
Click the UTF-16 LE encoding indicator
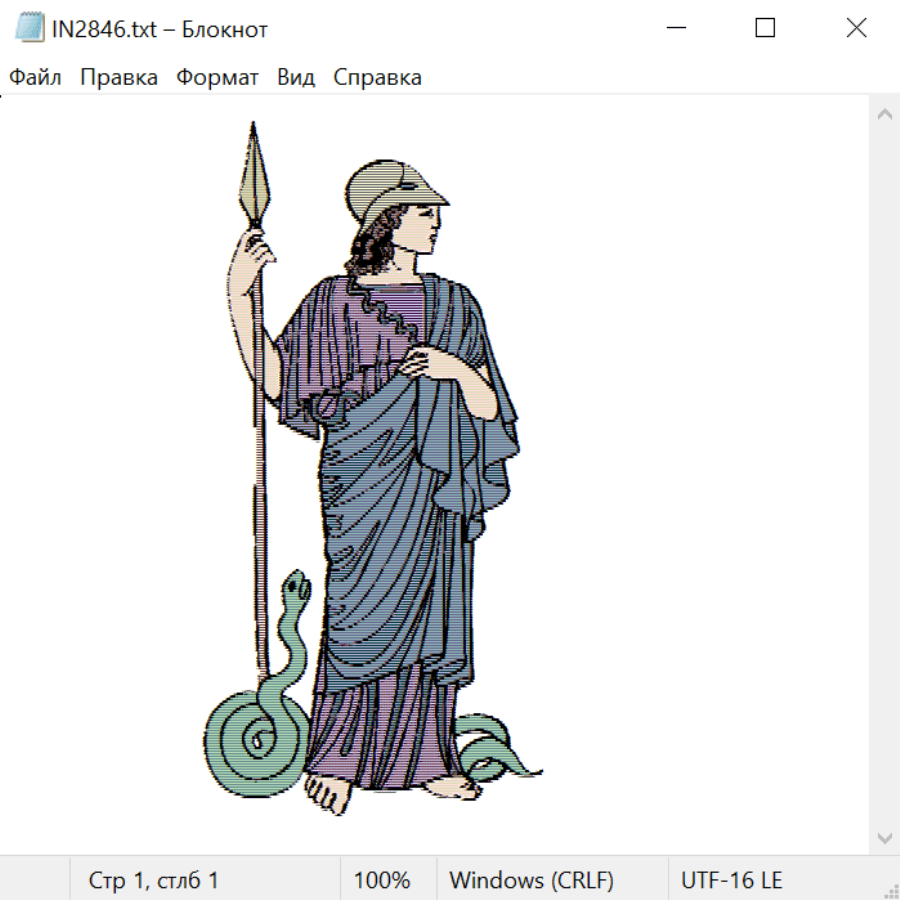731,881
